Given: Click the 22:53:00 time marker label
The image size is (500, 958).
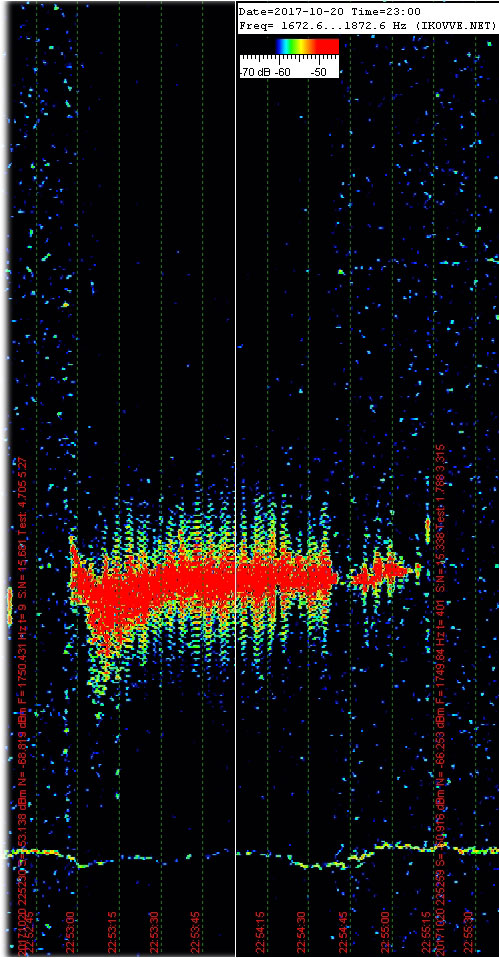Looking at the screenshot, I should pyautogui.click(x=72, y=932).
